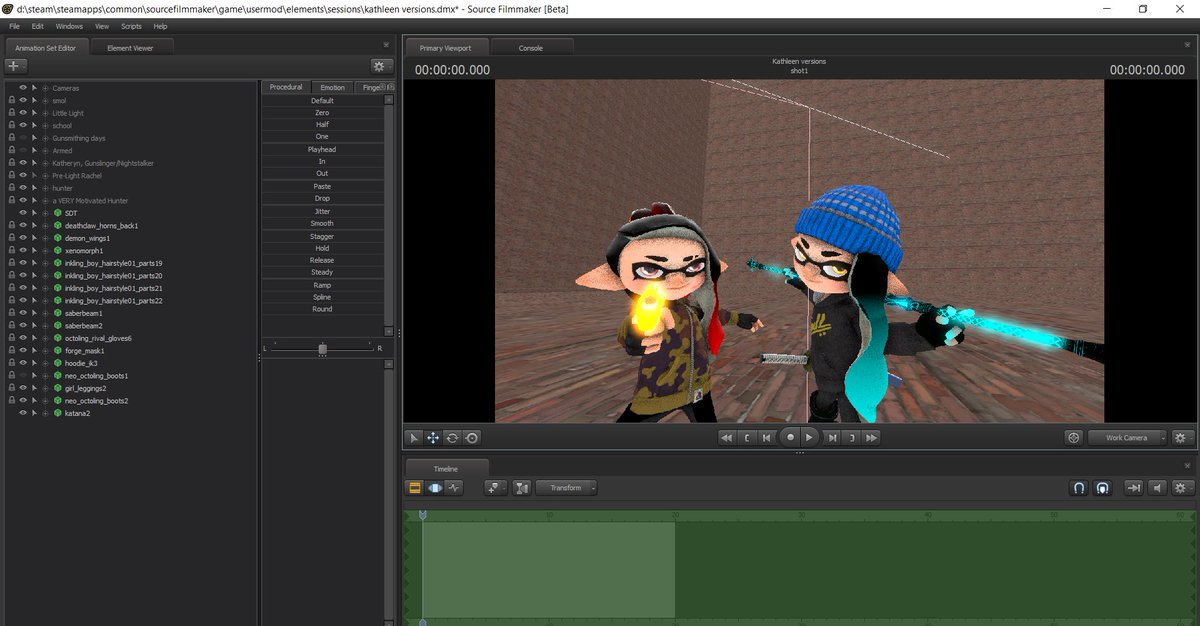Open timeline settings gear
Viewport: 1200px width, 626px height.
coord(1181,488)
